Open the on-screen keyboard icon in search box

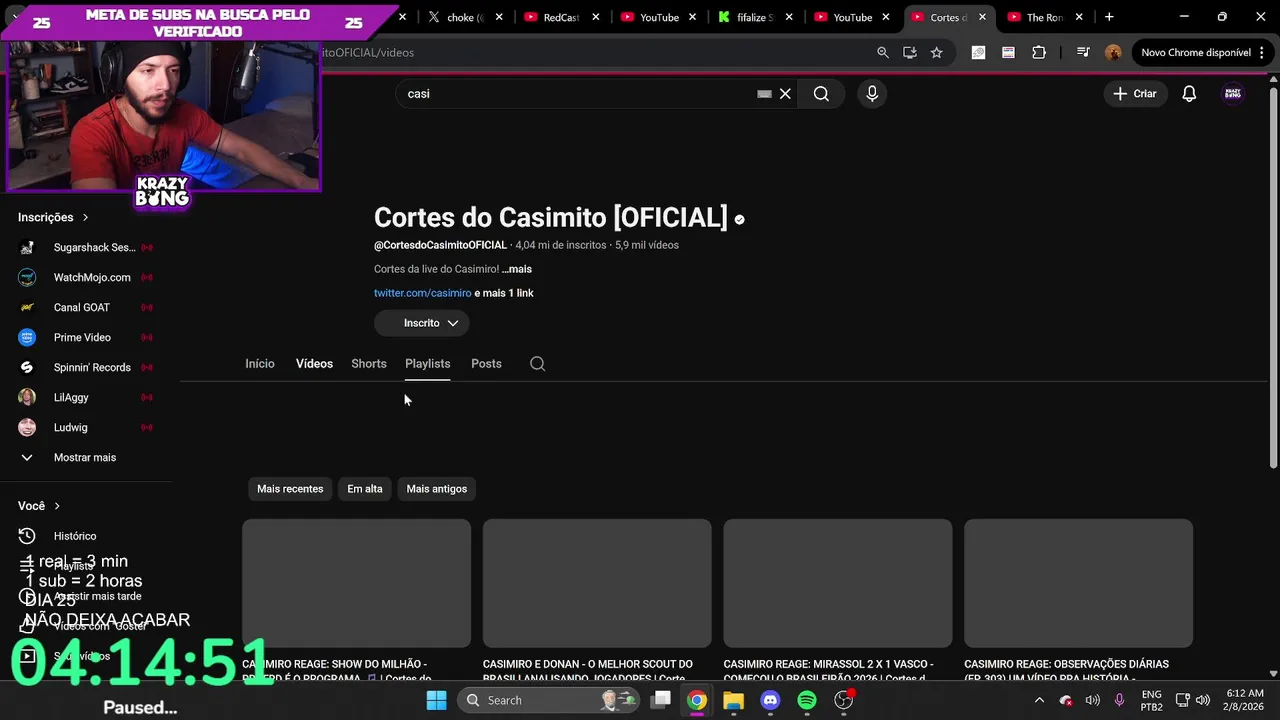764,93
